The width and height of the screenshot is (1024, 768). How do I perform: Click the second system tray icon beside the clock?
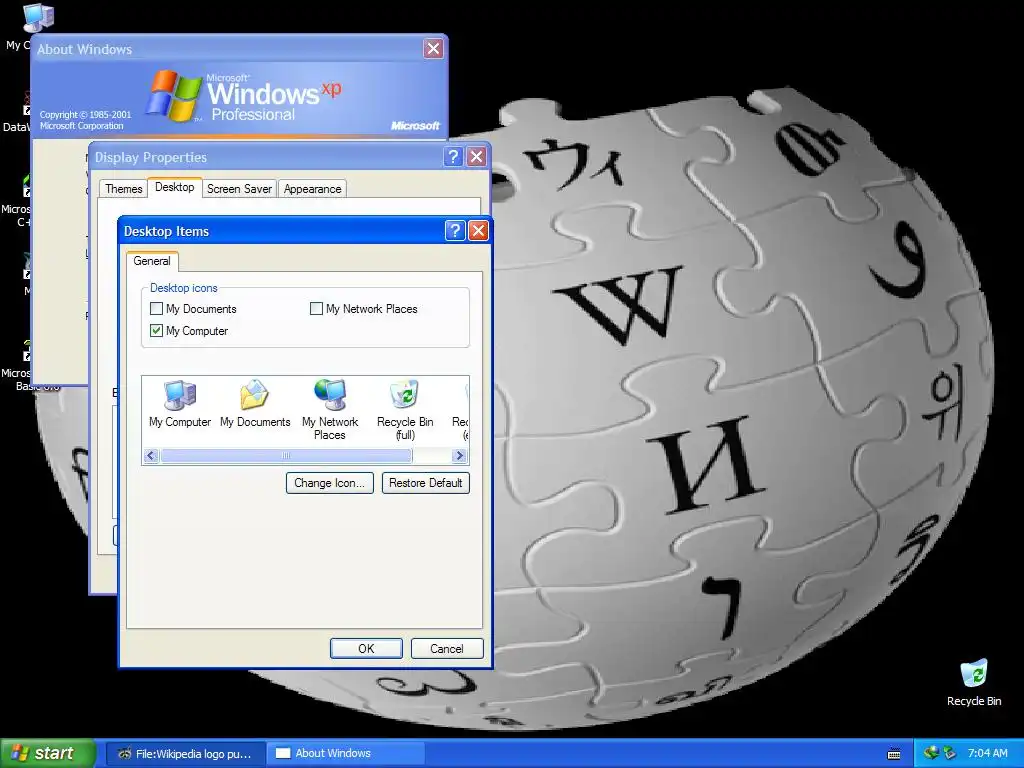point(950,753)
